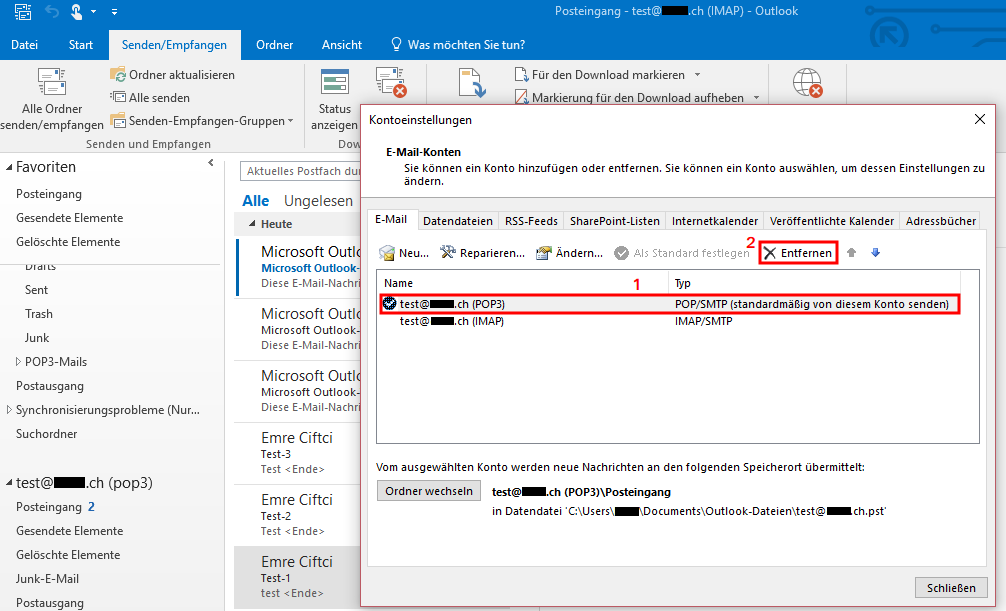Click the undo icon in the title bar
Image resolution: width=1006 pixels, height=611 pixels.
tap(53, 12)
